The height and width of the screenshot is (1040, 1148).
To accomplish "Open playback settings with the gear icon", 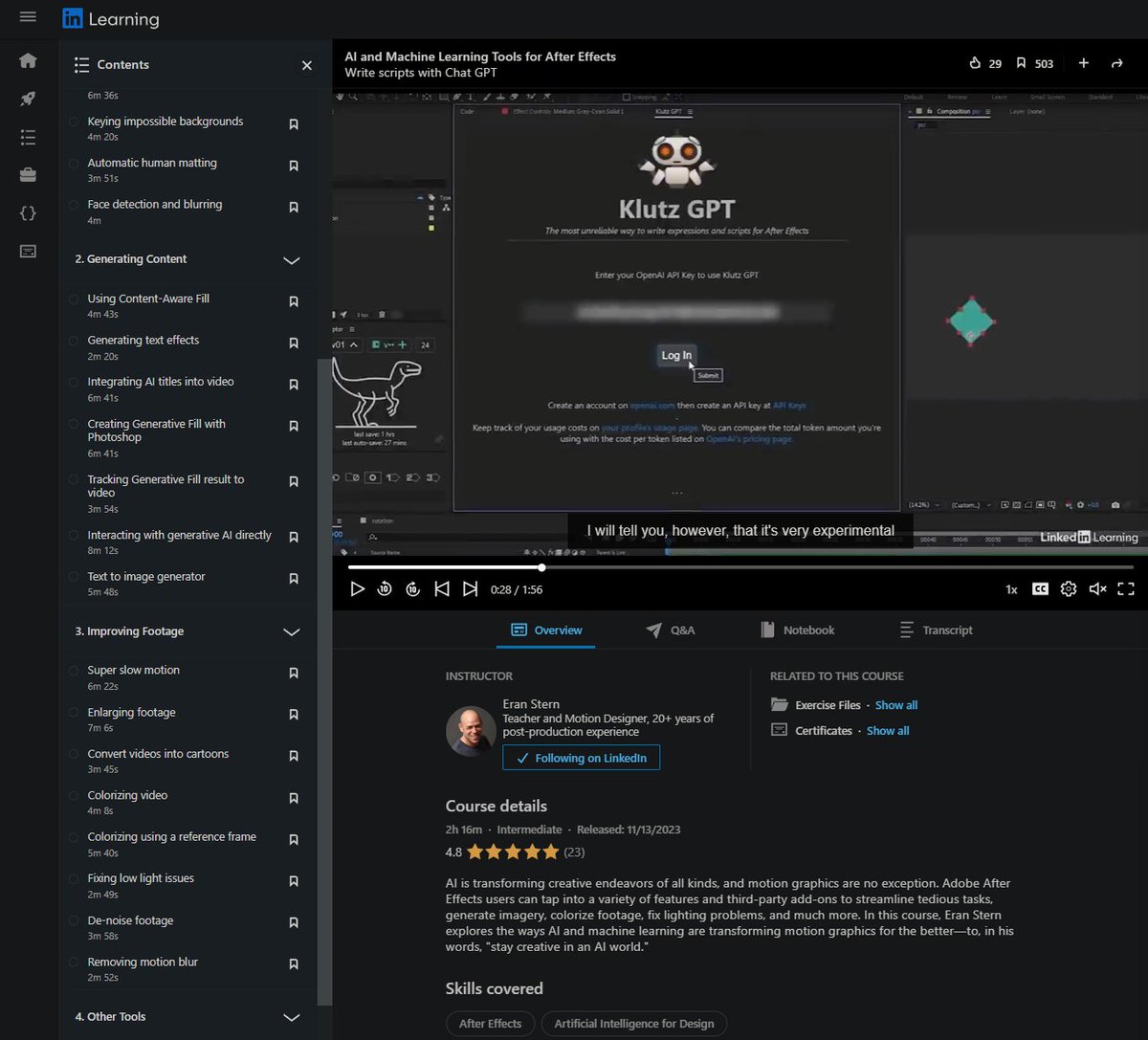I will [1068, 588].
